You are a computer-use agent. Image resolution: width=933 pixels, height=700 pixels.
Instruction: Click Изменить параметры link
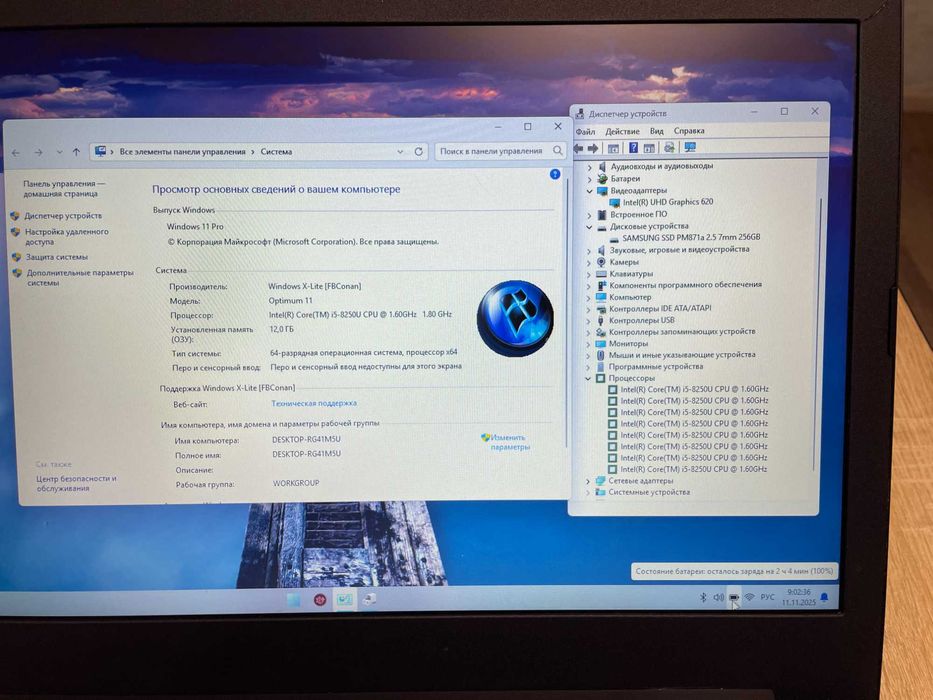[x=509, y=442]
